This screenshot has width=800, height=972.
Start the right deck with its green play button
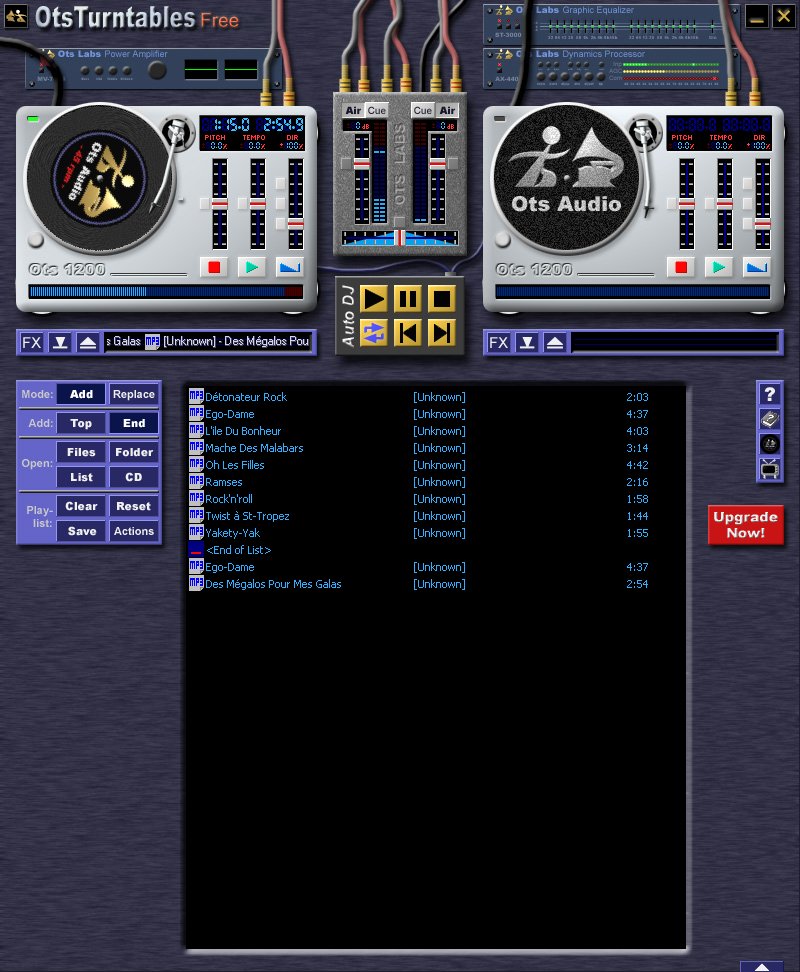point(719,267)
